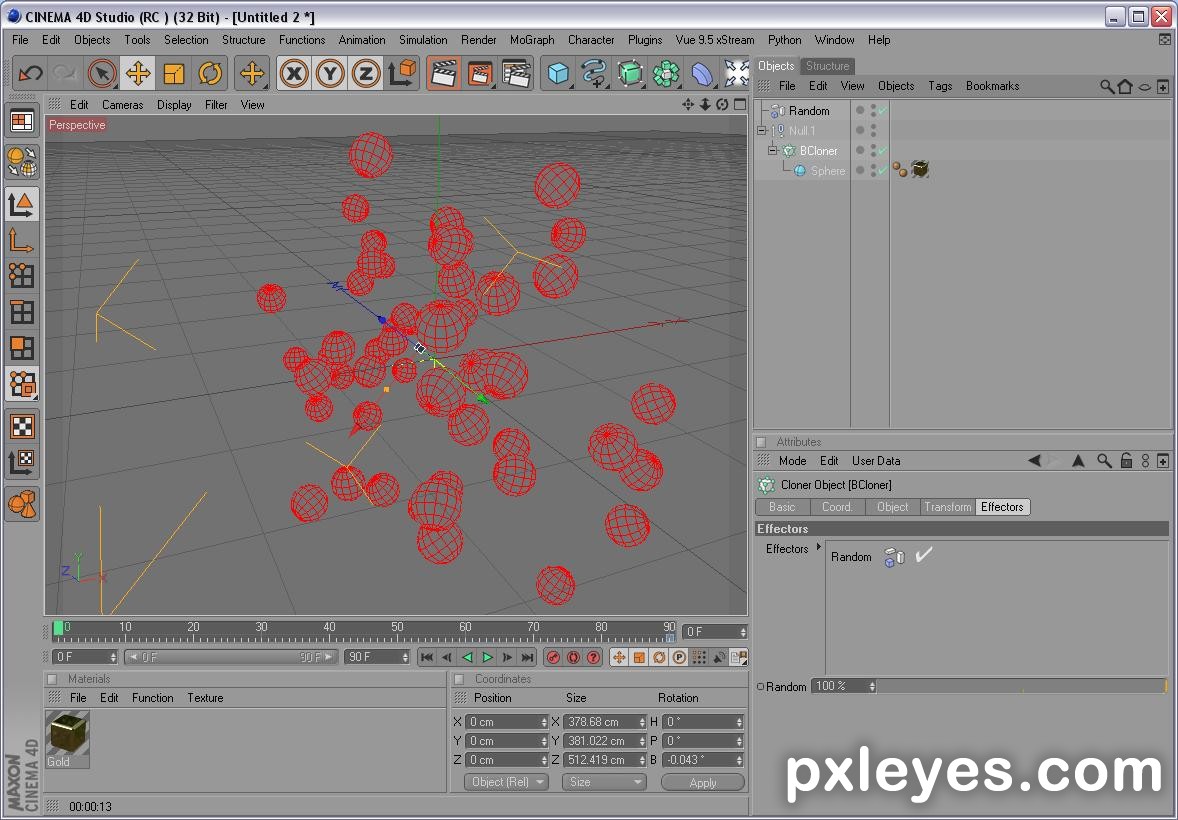Image resolution: width=1178 pixels, height=820 pixels.
Task: Go to the start of animation
Action: coord(427,657)
